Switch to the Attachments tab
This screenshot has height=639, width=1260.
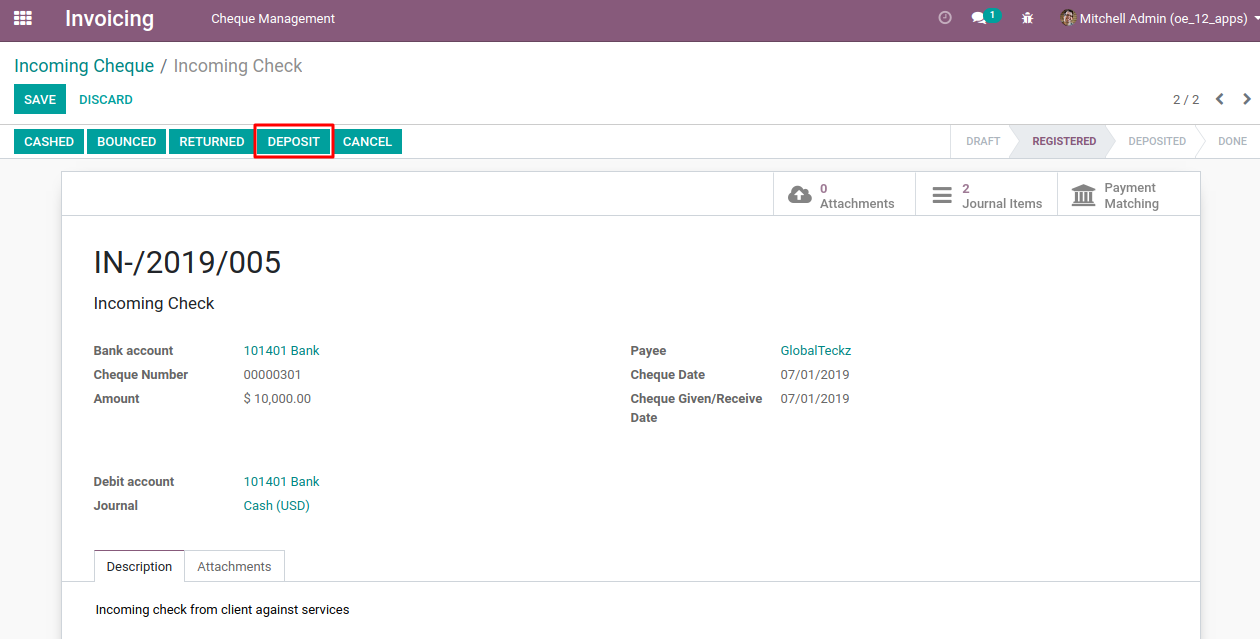pyautogui.click(x=234, y=566)
